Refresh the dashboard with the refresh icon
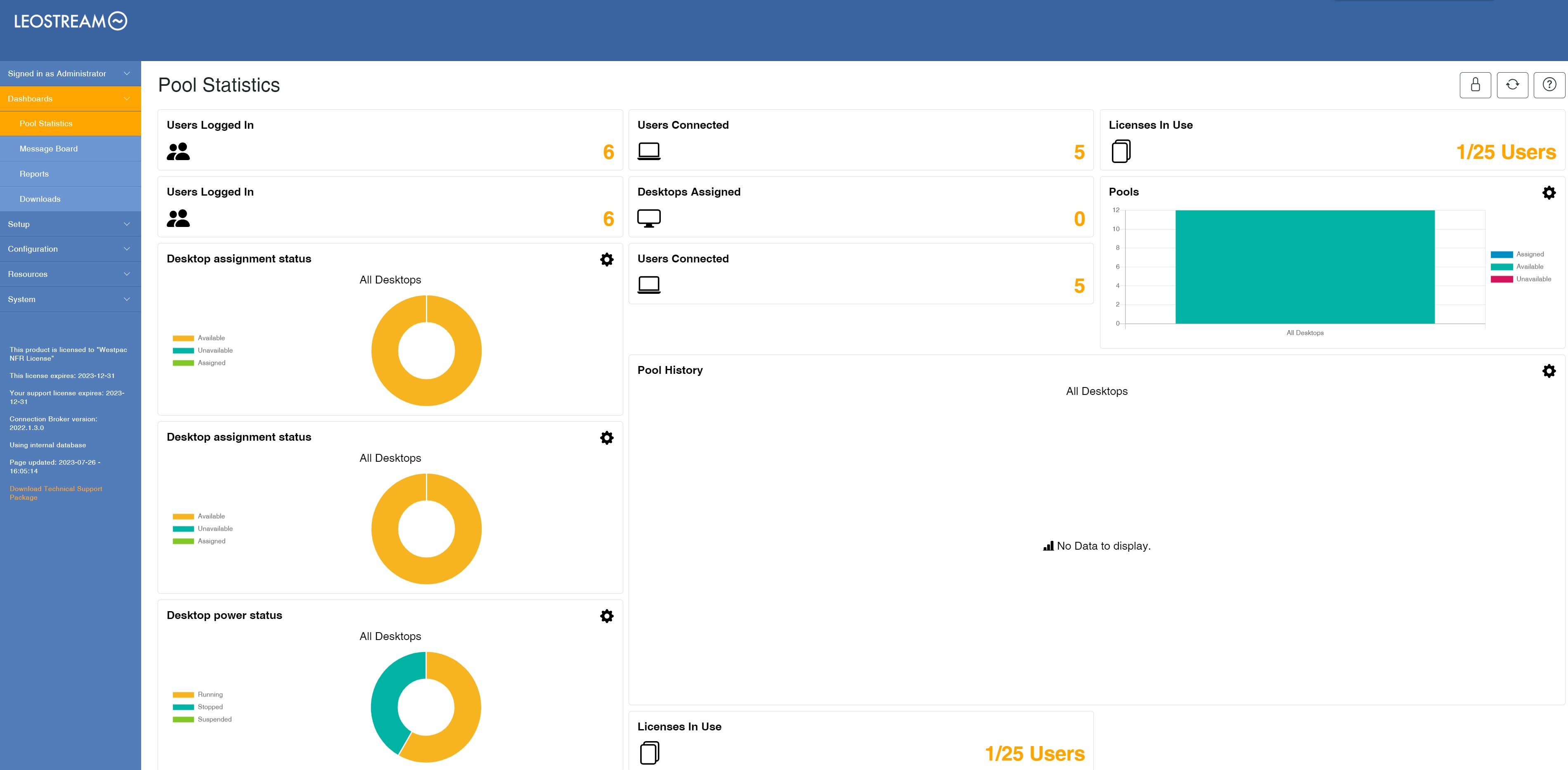This screenshot has height=770, width=1568. tap(1512, 85)
